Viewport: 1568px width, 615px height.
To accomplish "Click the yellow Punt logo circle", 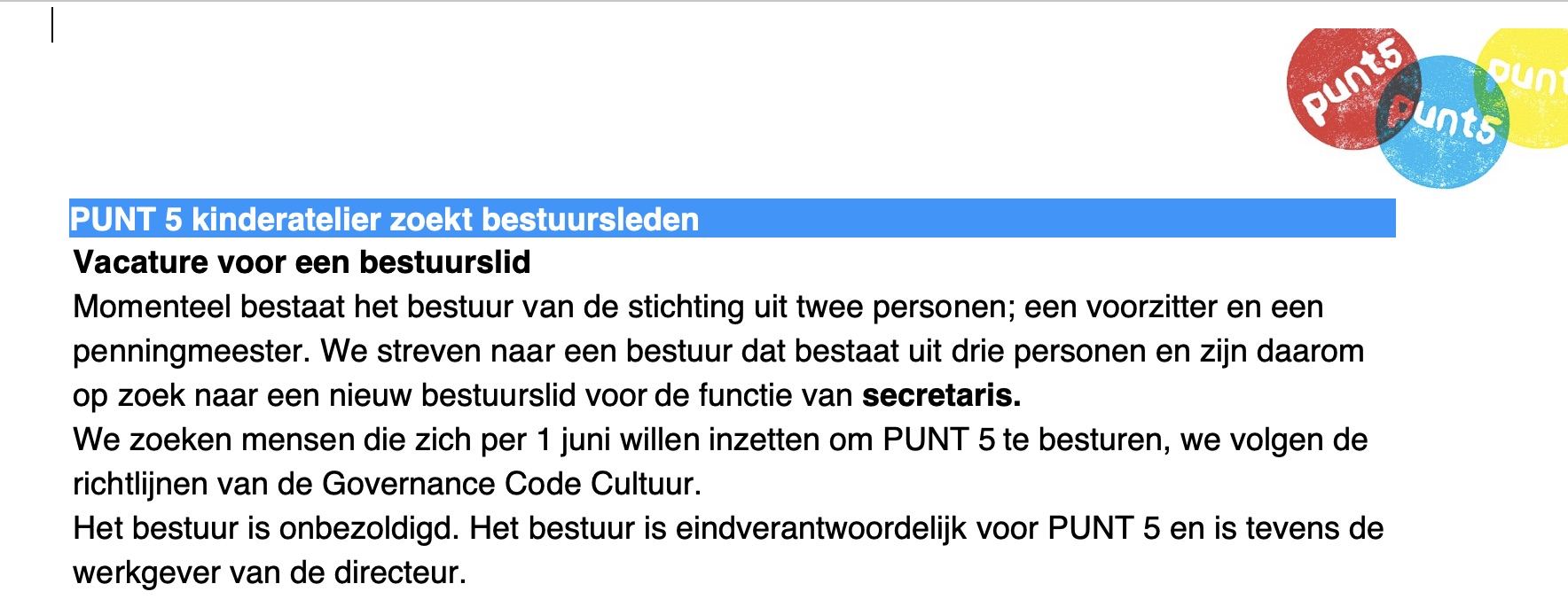I will 1530,84.
